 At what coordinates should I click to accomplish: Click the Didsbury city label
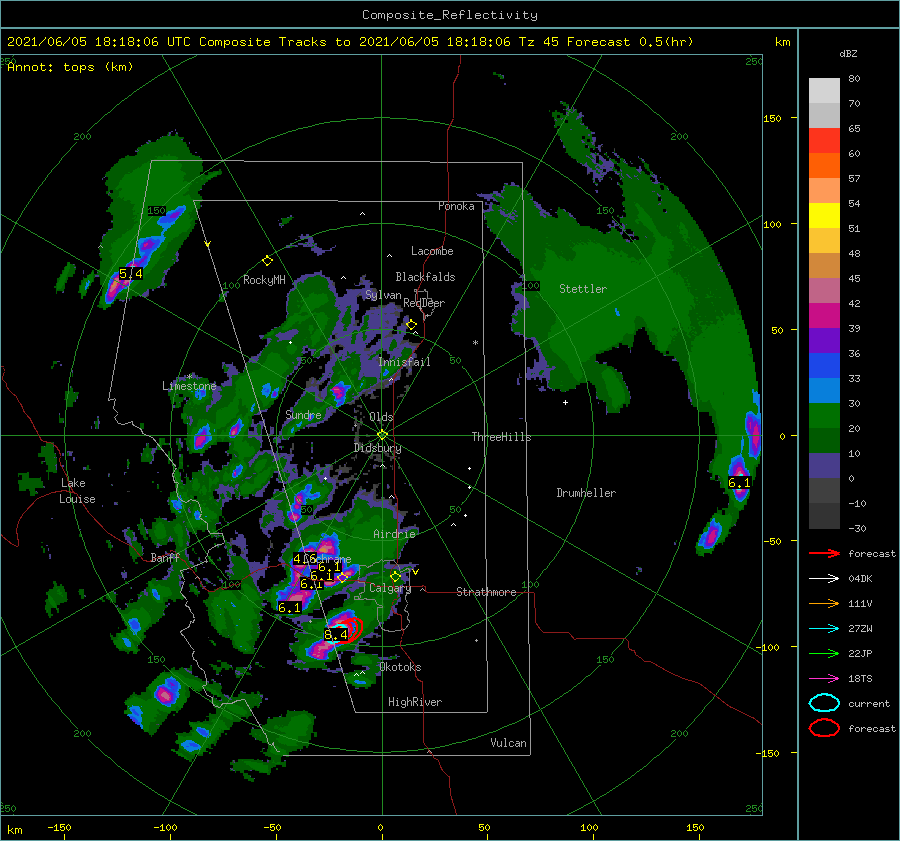[377, 448]
